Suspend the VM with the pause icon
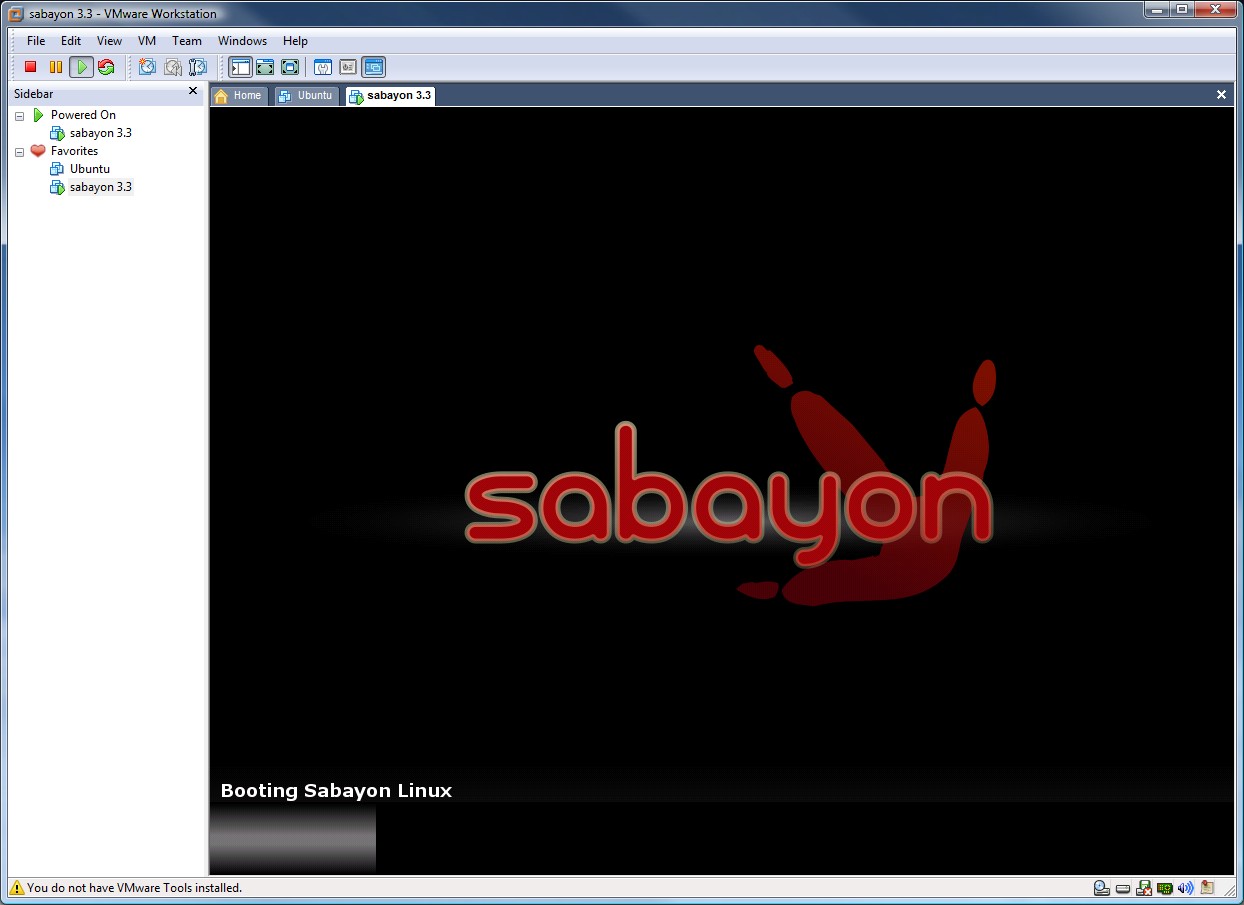The width and height of the screenshot is (1244, 905). (x=56, y=67)
